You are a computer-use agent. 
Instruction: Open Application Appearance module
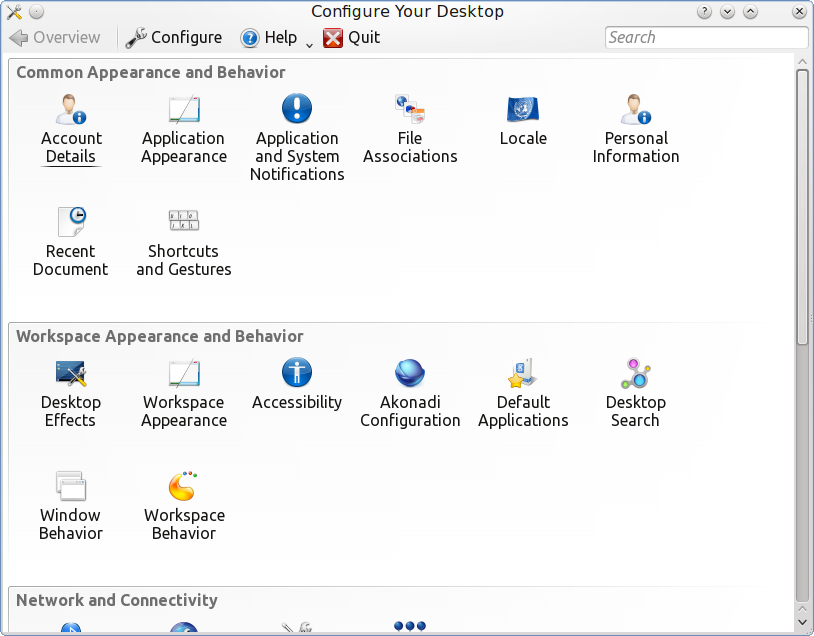coord(184,110)
